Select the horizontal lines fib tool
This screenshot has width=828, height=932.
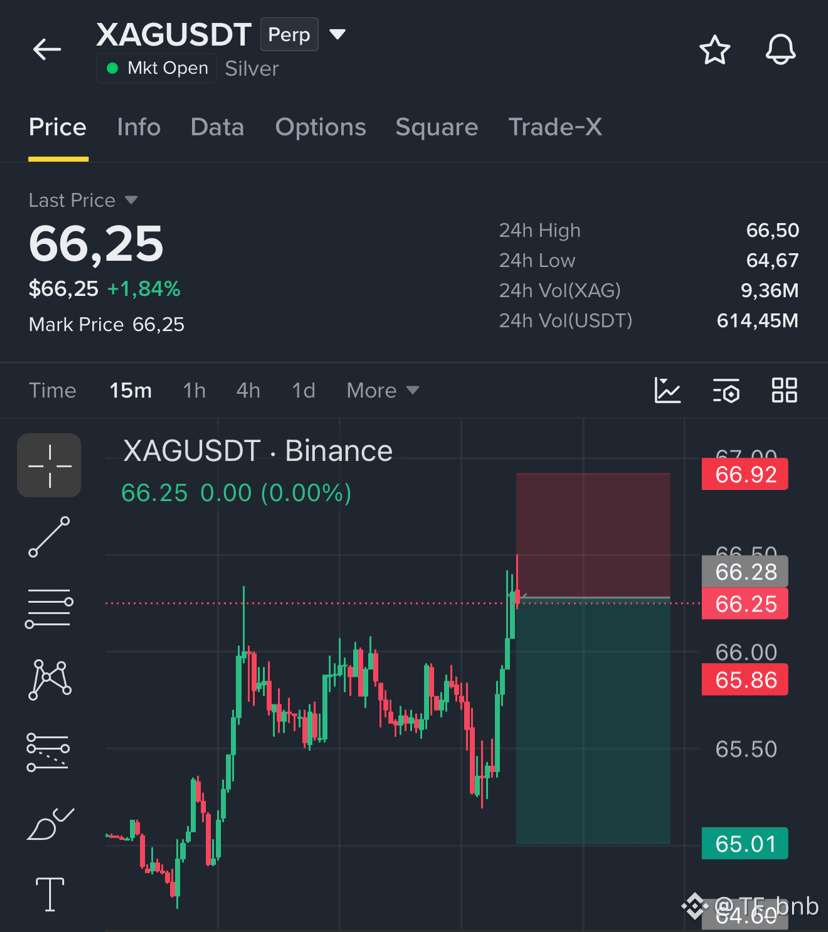coord(49,608)
